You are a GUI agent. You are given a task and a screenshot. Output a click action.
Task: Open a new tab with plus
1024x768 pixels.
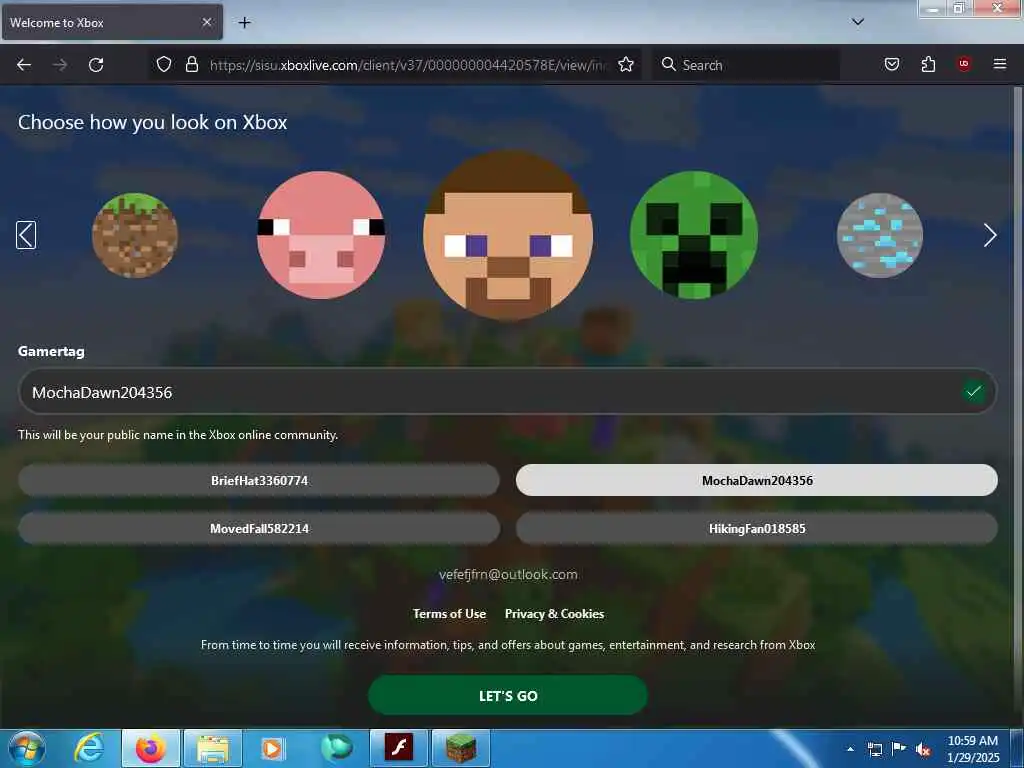click(x=244, y=23)
